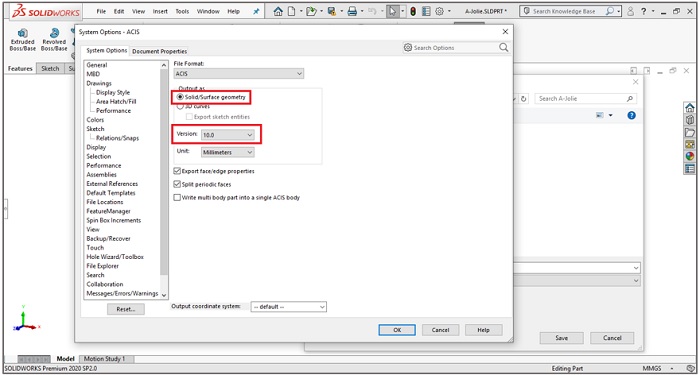Open the Tools menu
This screenshot has height=375, width=700.
click(x=182, y=12)
